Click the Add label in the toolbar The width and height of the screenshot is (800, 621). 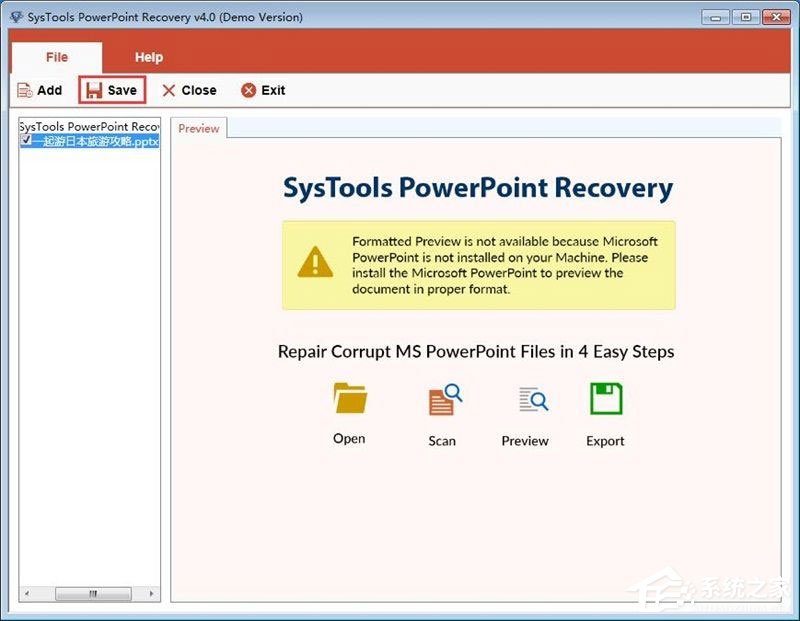pyautogui.click(x=49, y=90)
